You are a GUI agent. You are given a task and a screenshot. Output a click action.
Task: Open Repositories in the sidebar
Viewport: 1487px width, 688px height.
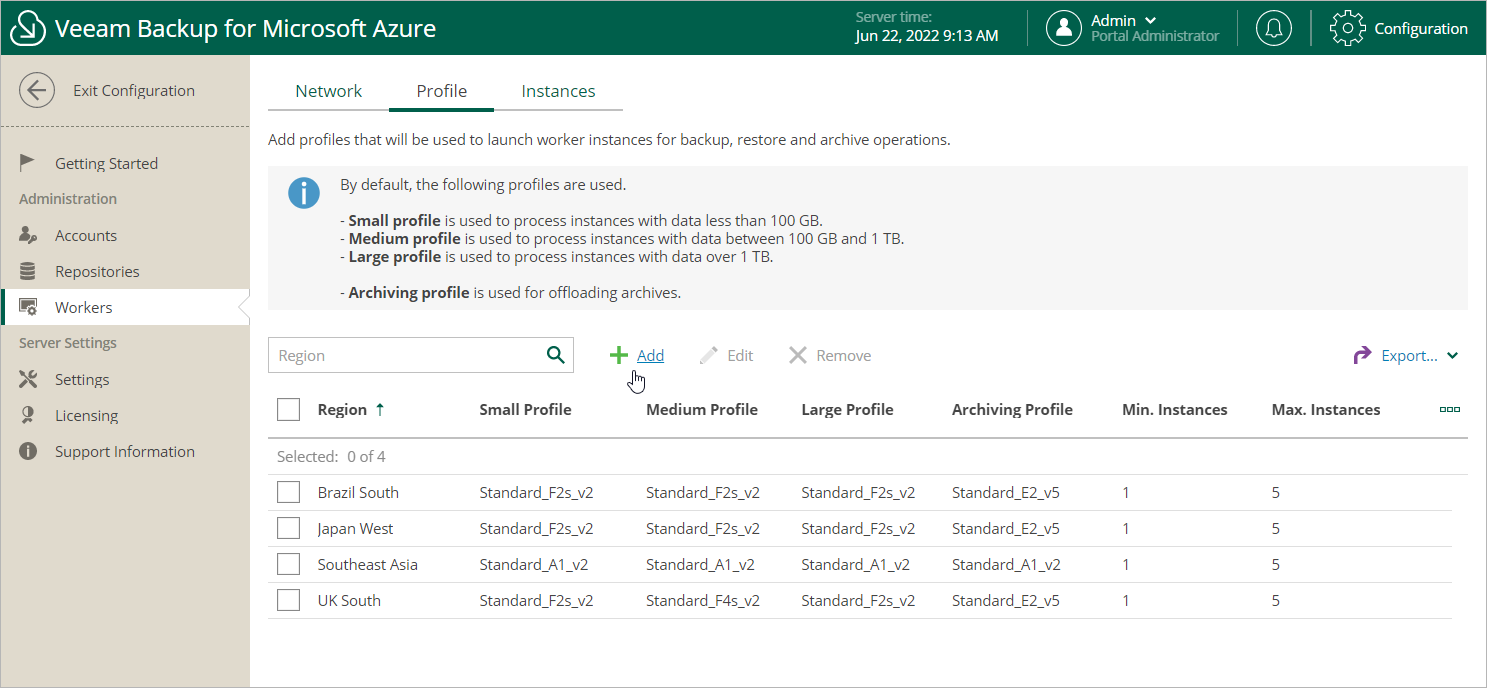[x=97, y=271]
